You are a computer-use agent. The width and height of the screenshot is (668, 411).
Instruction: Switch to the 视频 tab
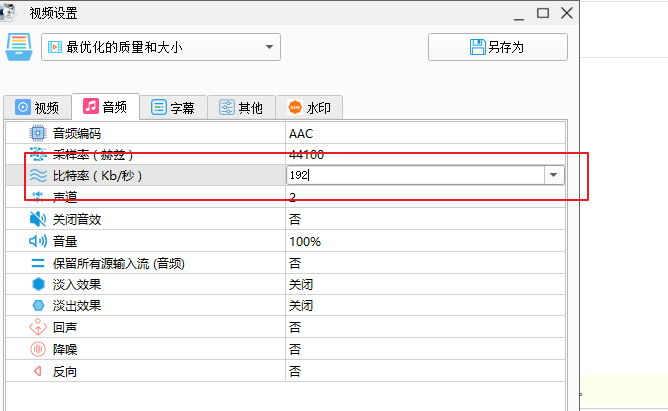37,107
